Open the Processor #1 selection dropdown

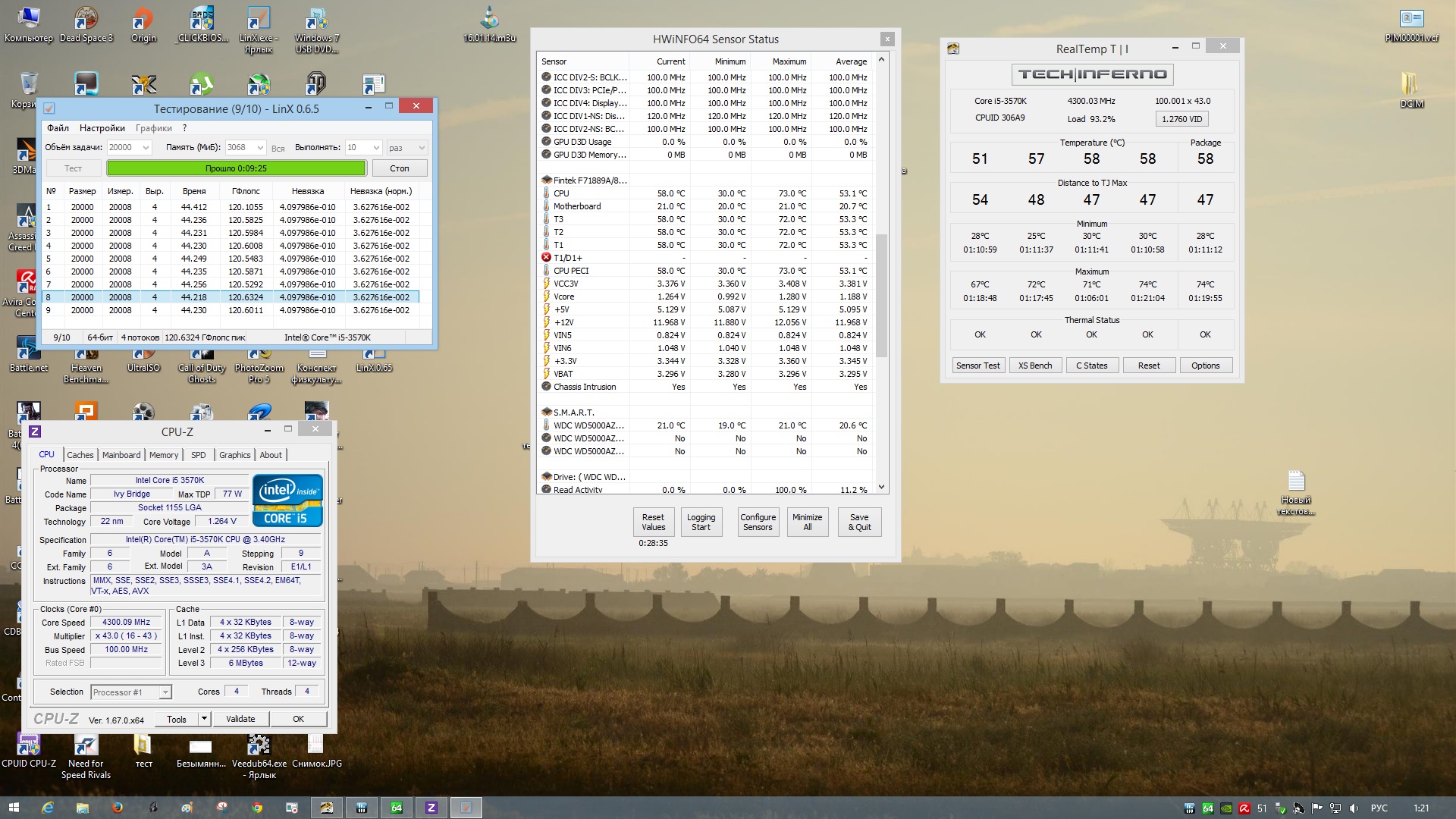[x=165, y=692]
